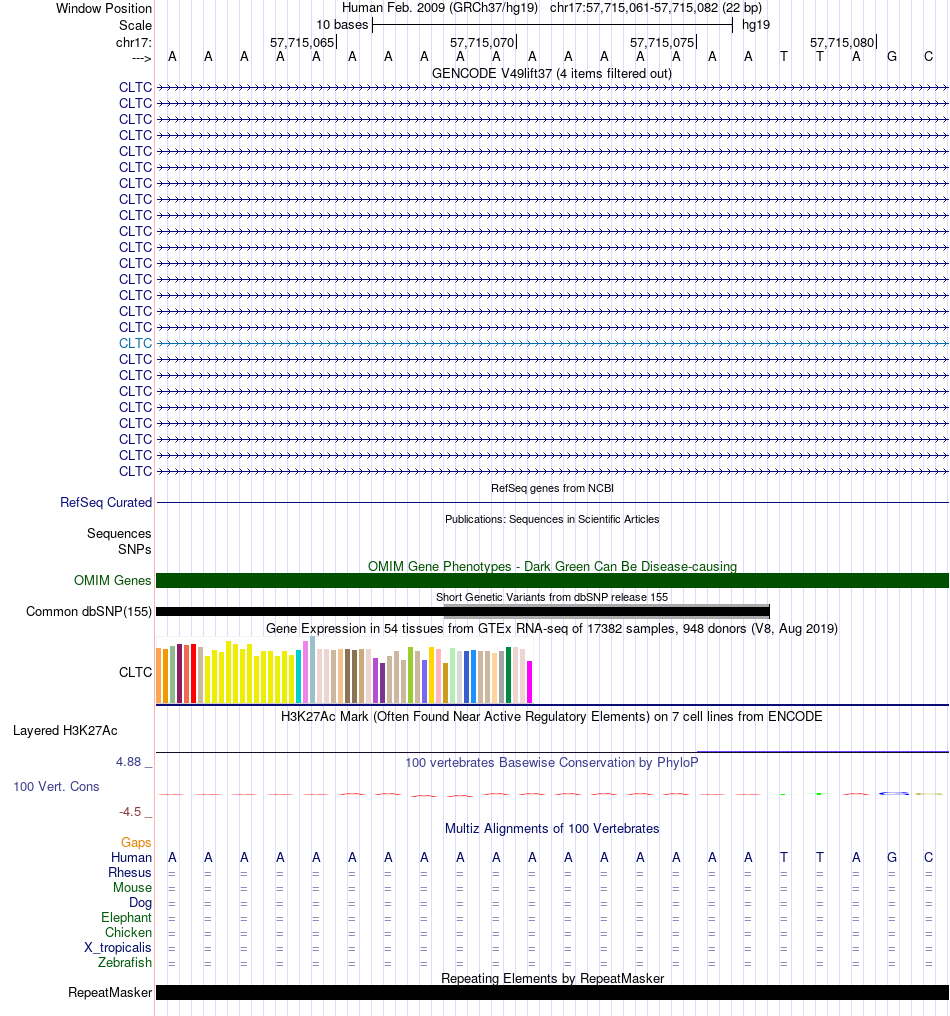Click the dark green OMIM gene bar

click(552, 581)
